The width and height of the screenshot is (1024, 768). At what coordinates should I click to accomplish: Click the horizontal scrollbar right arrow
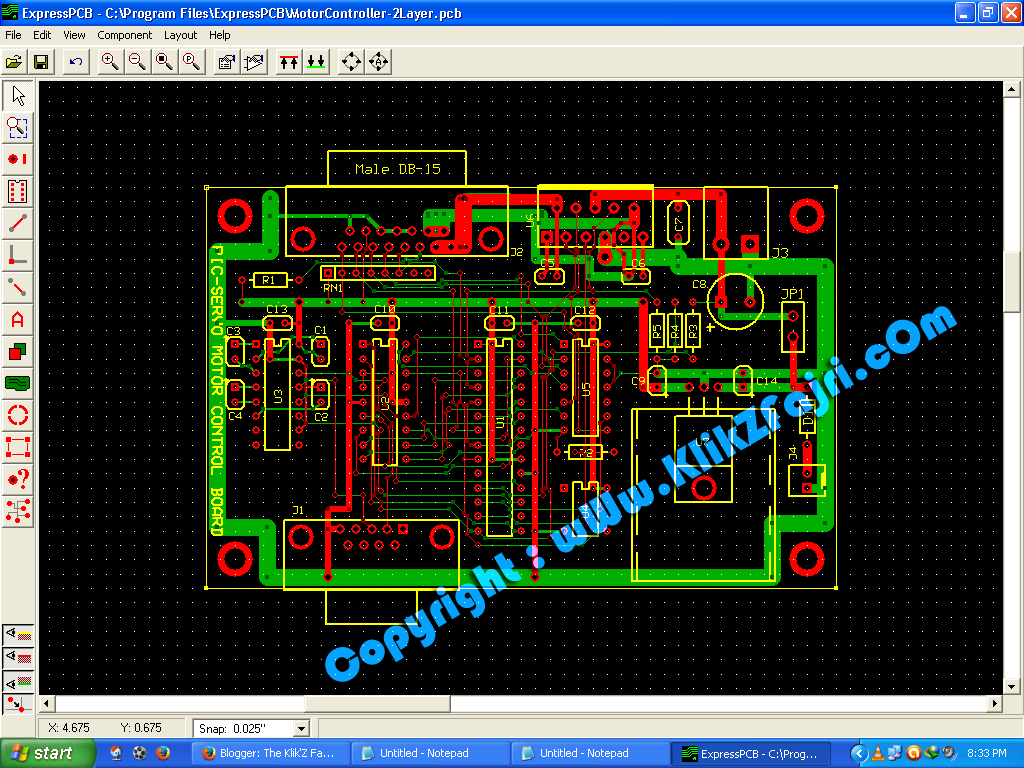pos(994,704)
